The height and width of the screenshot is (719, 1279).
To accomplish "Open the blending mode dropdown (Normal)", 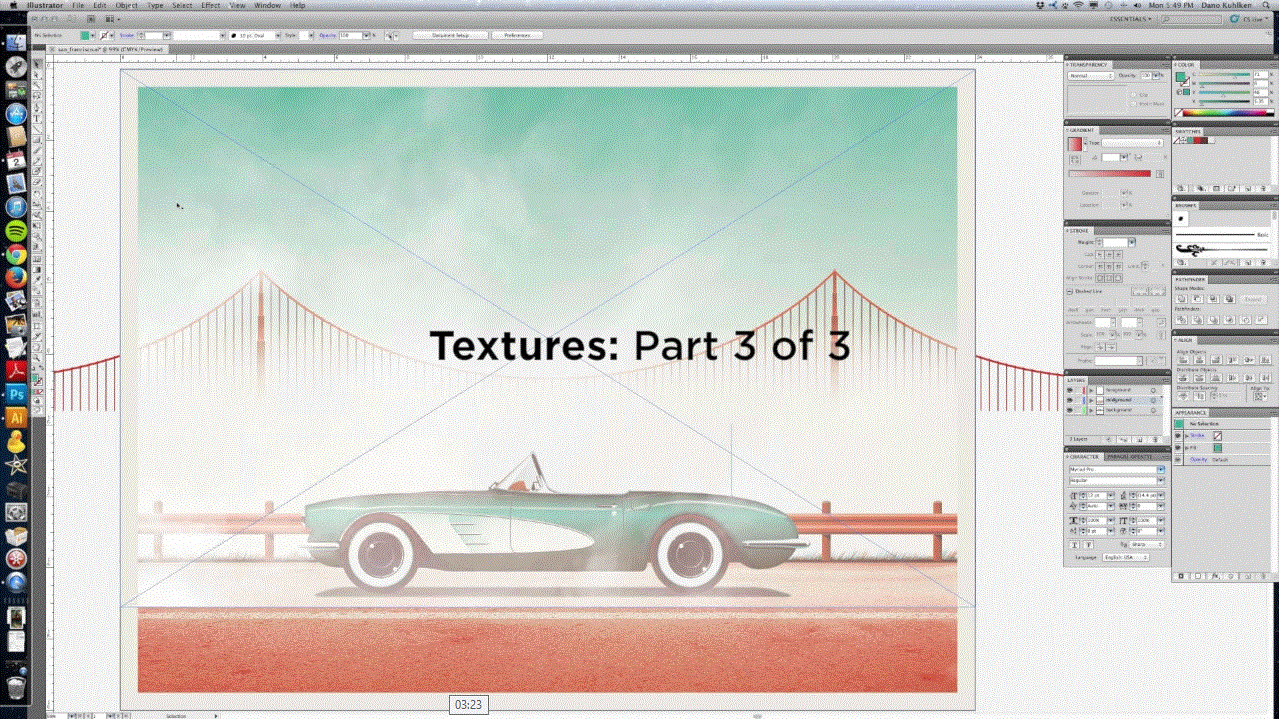I will pos(1091,76).
